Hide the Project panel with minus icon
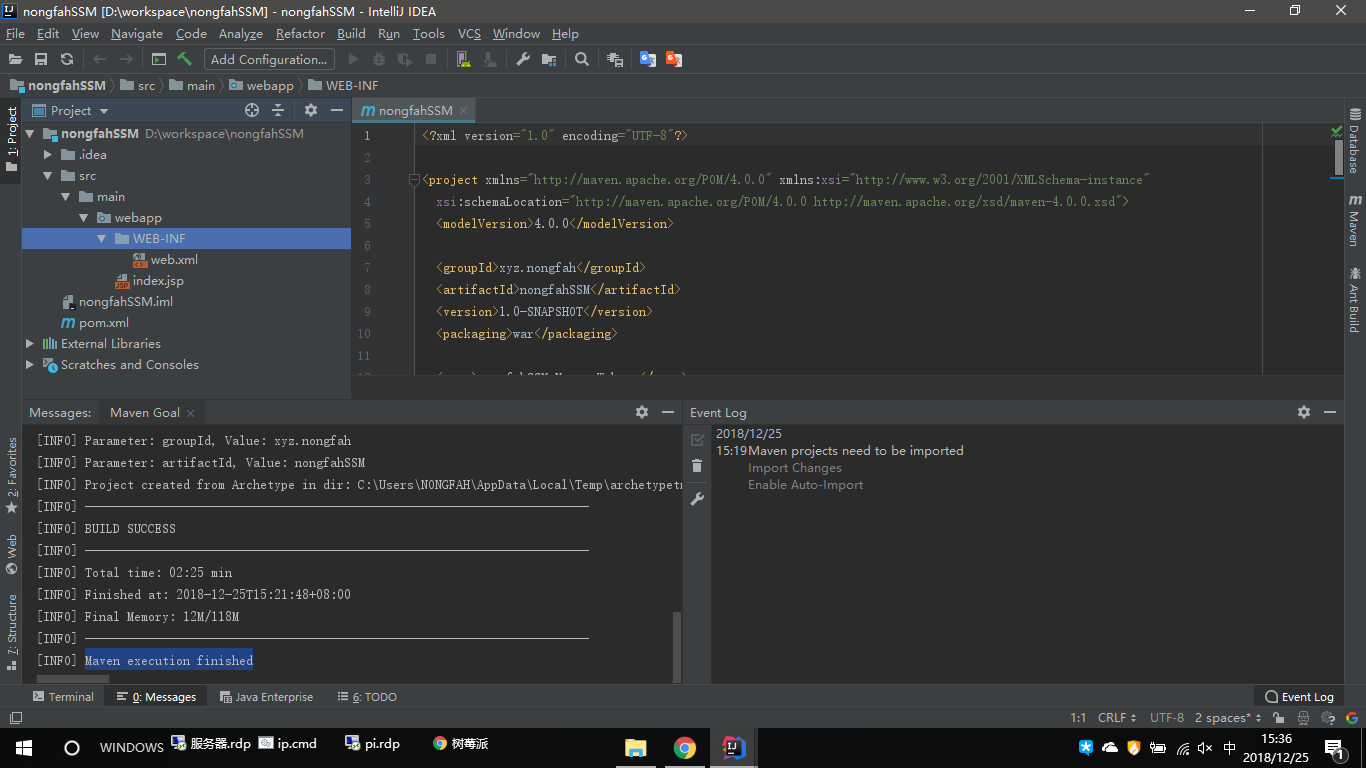The height and width of the screenshot is (768, 1366). click(337, 110)
